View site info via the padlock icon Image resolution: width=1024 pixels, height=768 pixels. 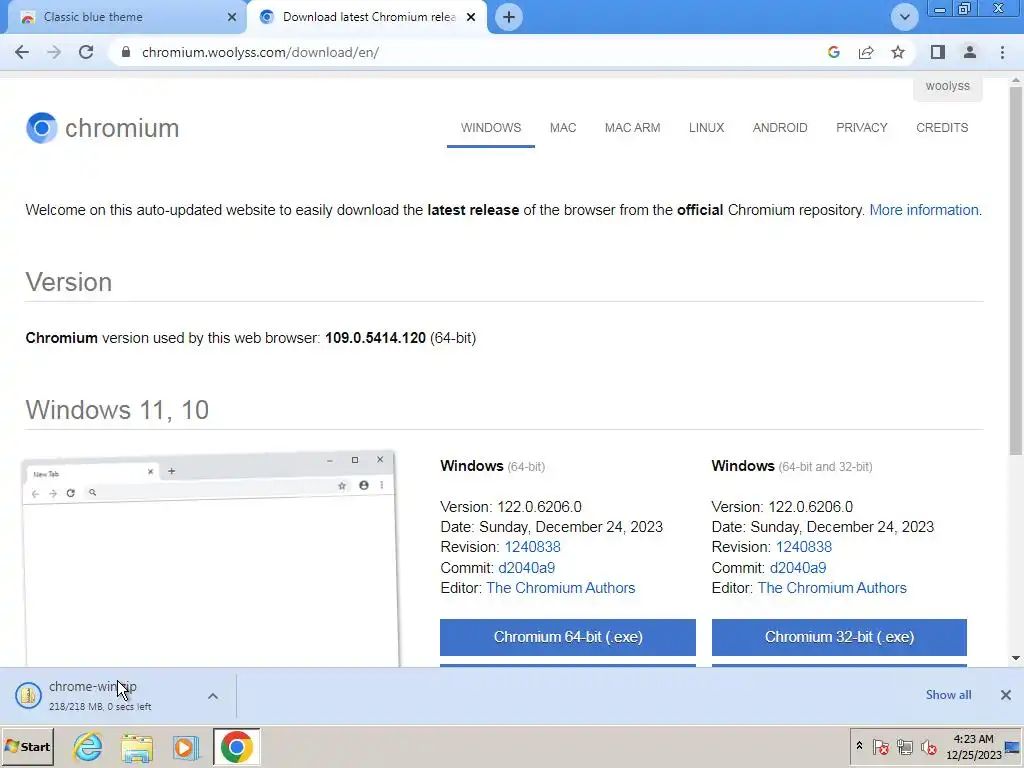coord(126,52)
